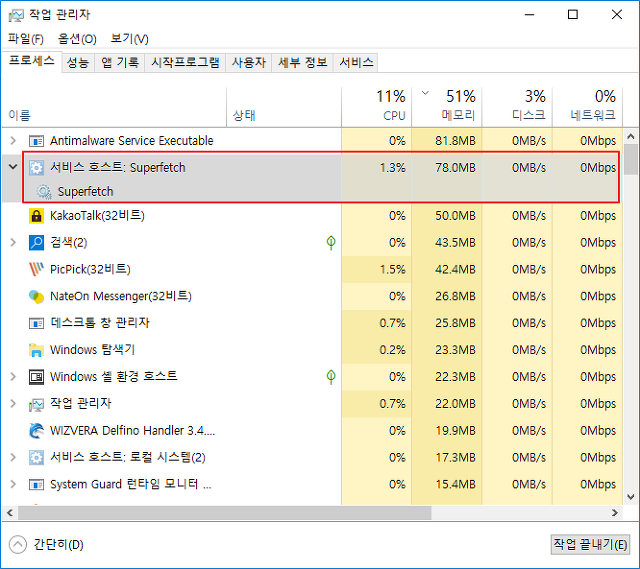The height and width of the screenshot is (569, 640).
Task: Click the vertical scrollbar up arrow
Action: point(631,136)
